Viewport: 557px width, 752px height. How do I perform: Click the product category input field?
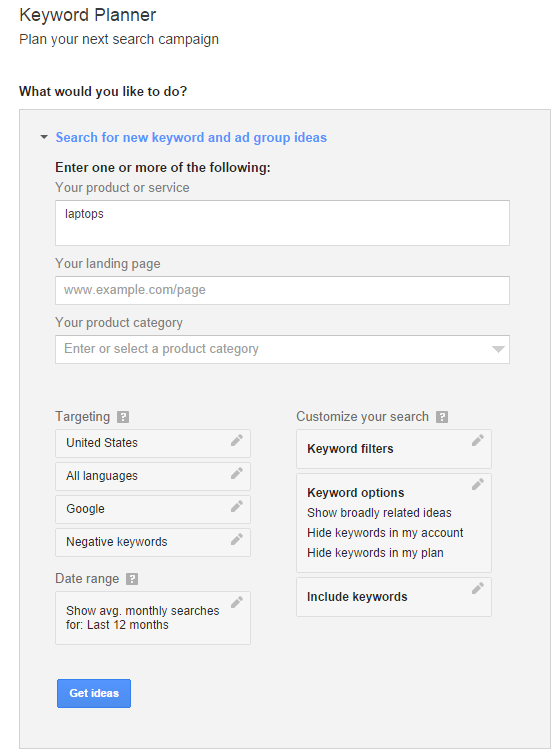point(282,349)
